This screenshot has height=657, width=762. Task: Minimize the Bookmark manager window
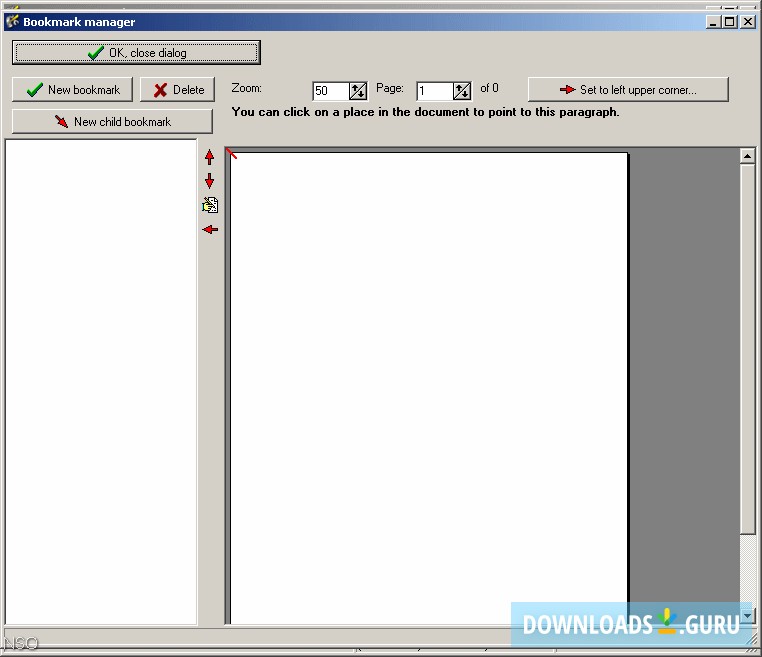click(713, 22)
